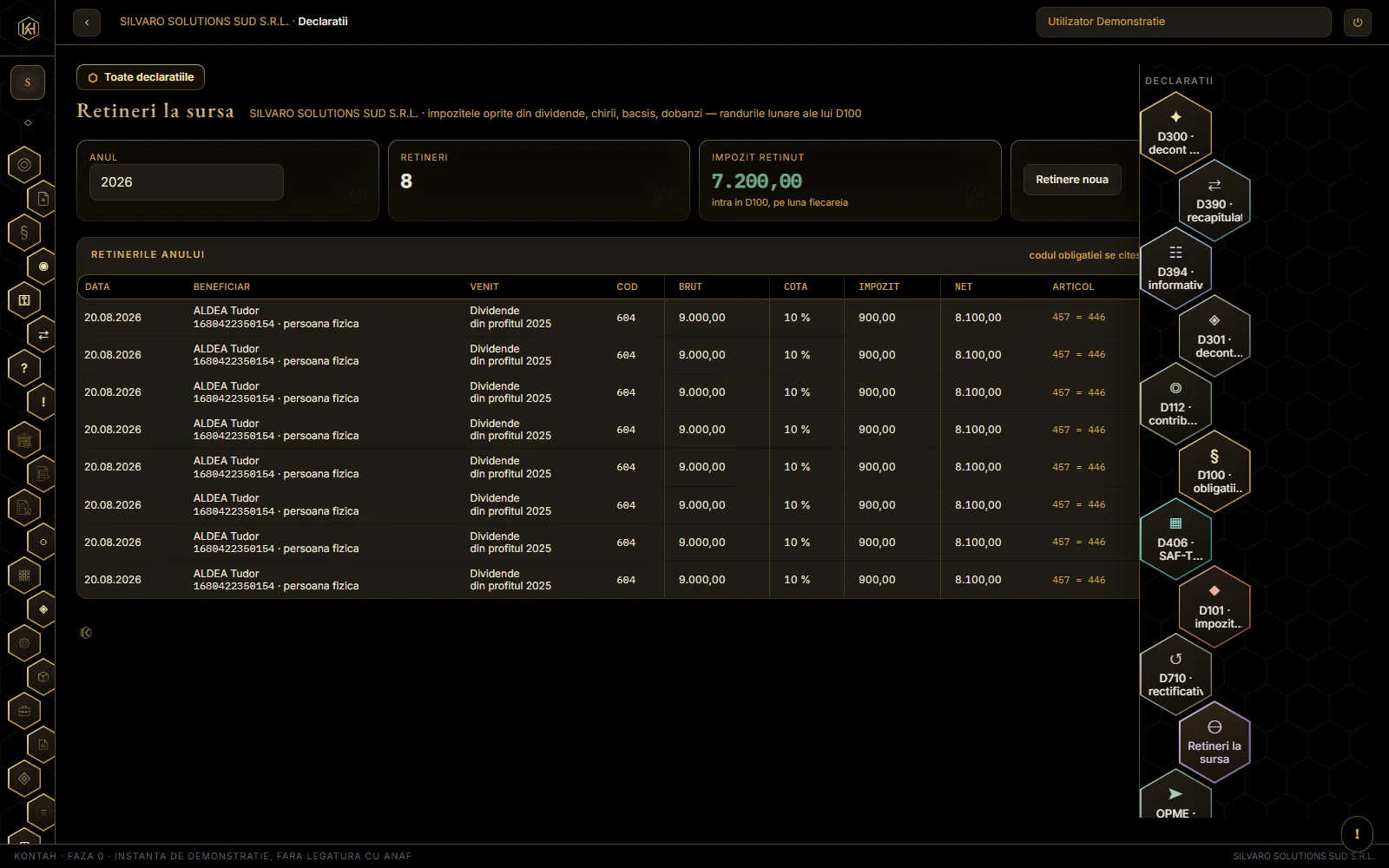Click the BRUT column header
Screen dimensions: 1389x868
(x=690, y=286)
